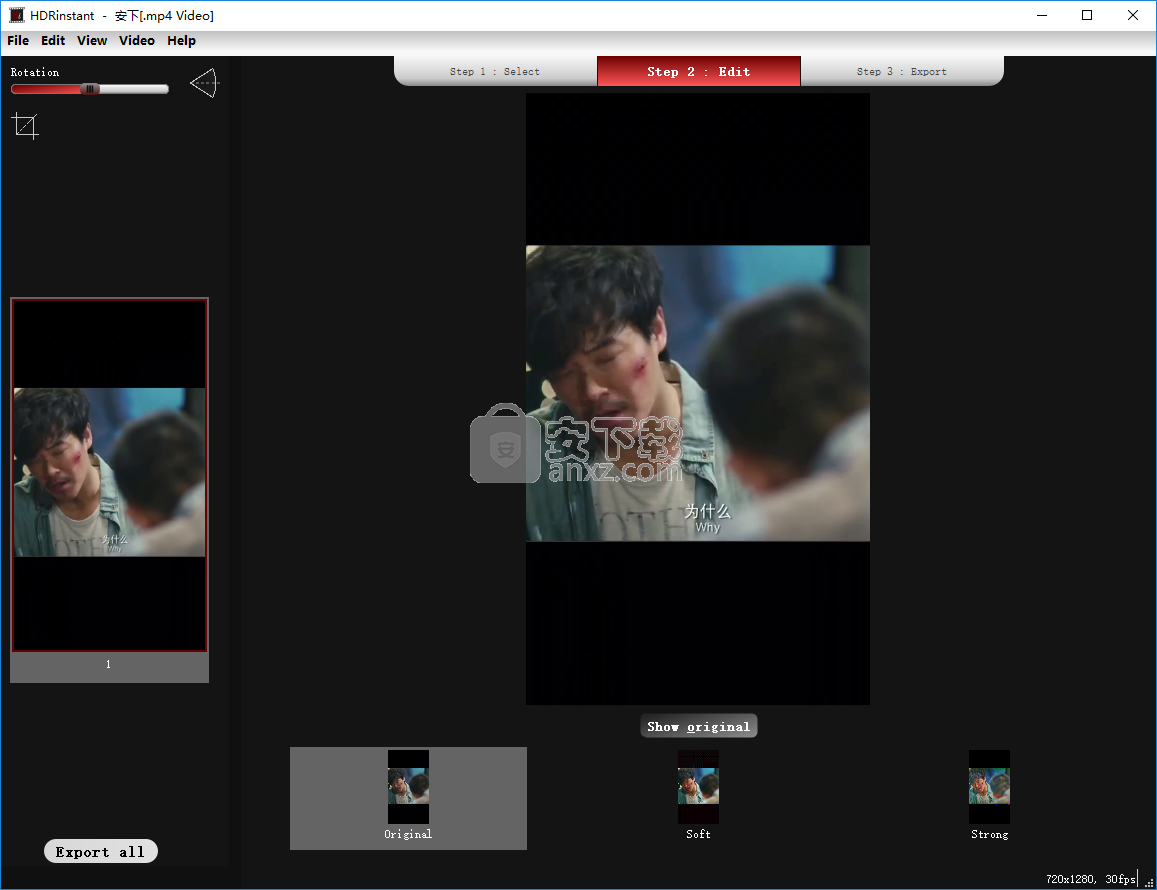Viewport: 1157px width, 890px height.
Task: Click the flip/mirror triangle icon
Action: 204,83
